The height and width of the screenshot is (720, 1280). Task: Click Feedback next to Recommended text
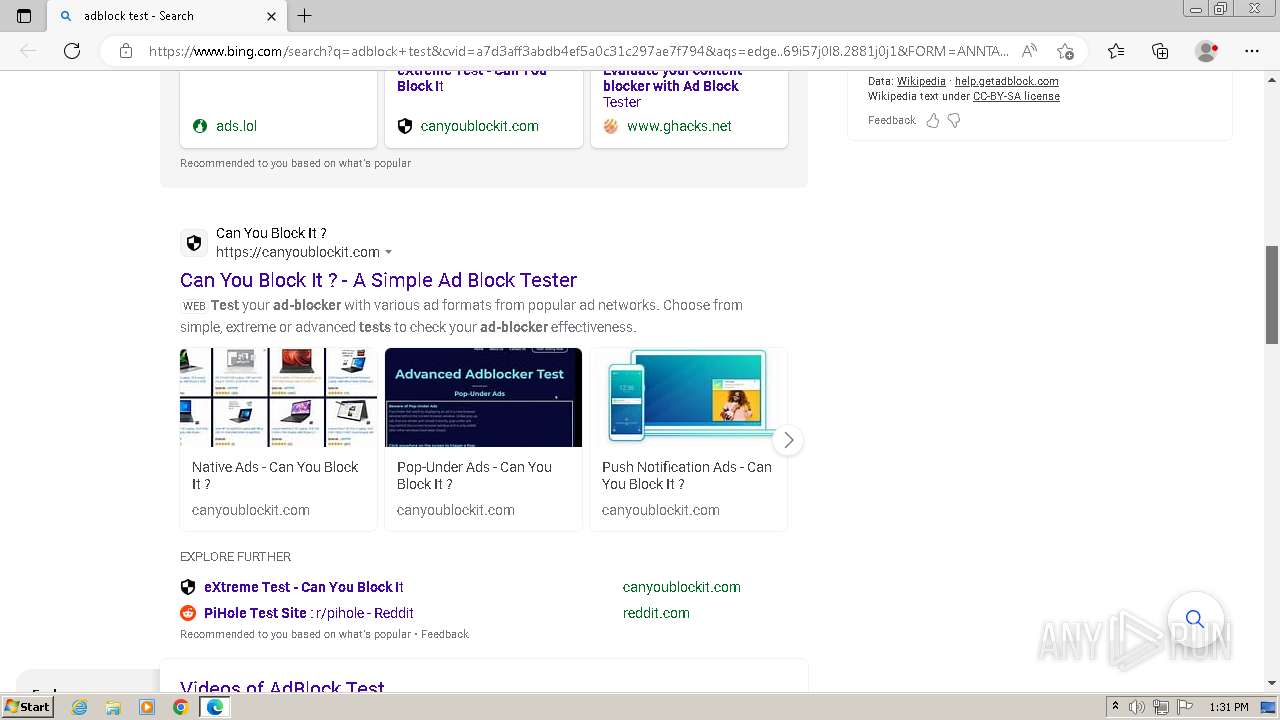[445, 634]
